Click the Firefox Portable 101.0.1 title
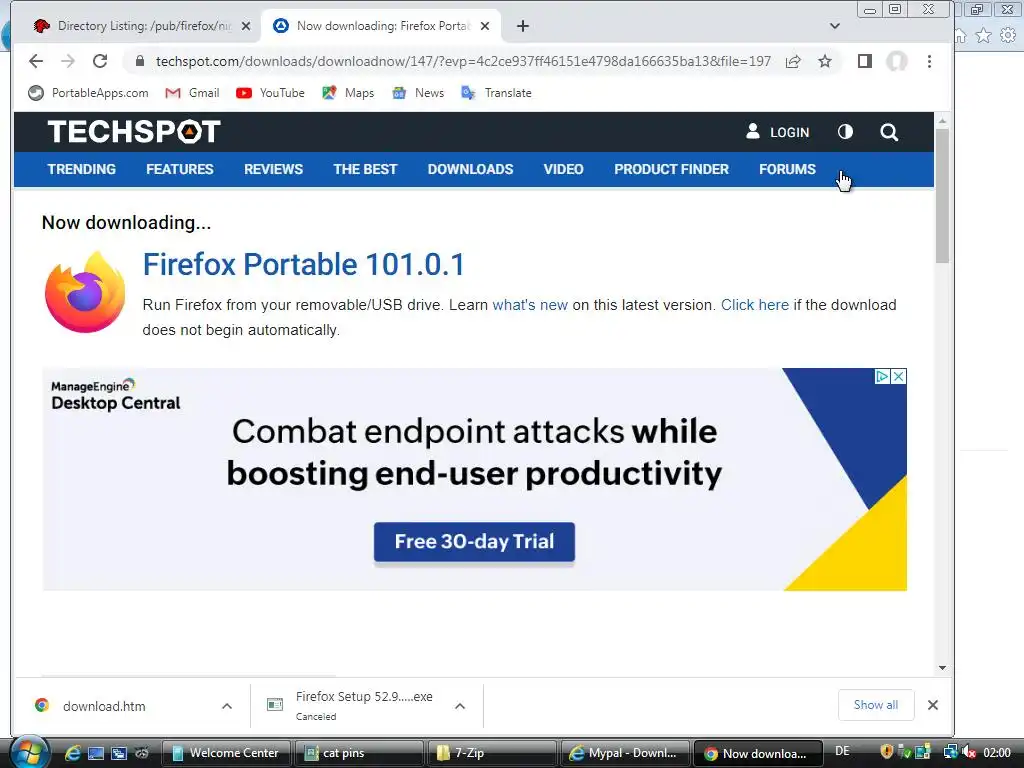The width and height of the screenshot is (1024, 768). pos(304,265)
